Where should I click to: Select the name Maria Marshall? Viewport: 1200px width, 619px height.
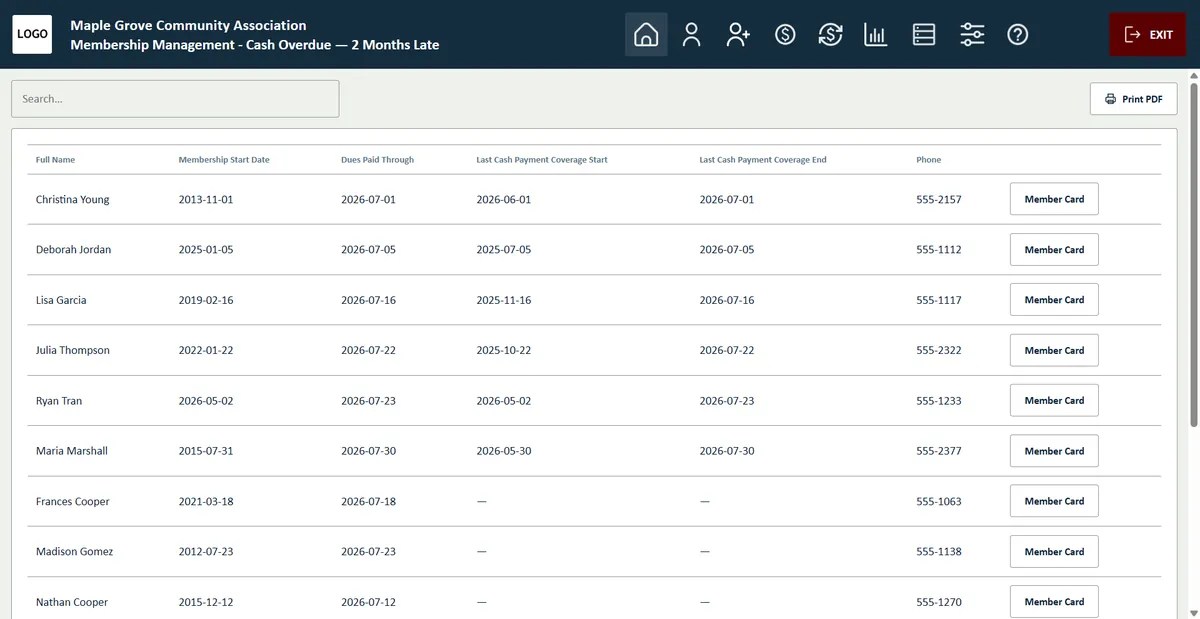coord(72,451)
